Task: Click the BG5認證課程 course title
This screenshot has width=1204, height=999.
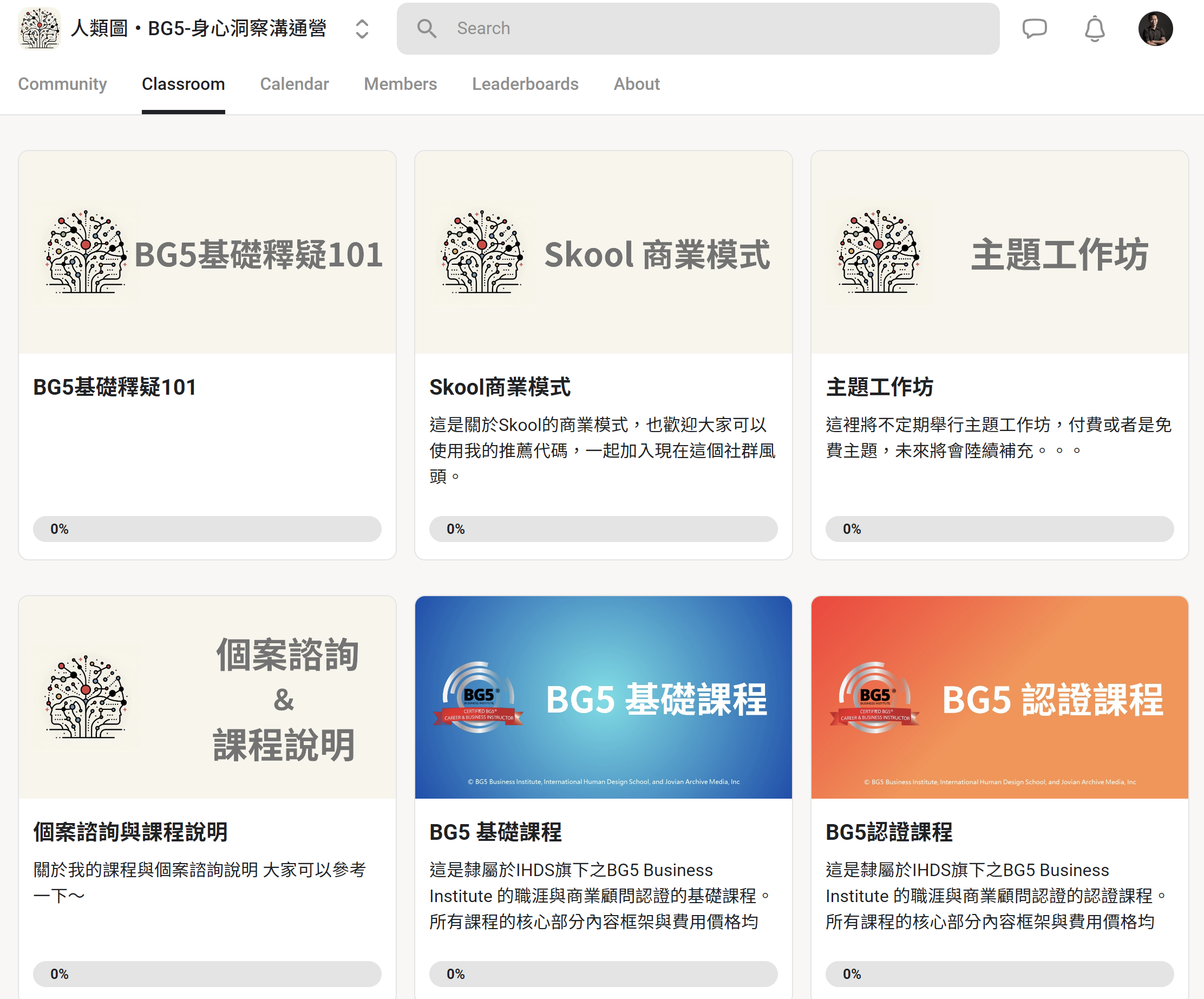Action: tap(889, 832)
